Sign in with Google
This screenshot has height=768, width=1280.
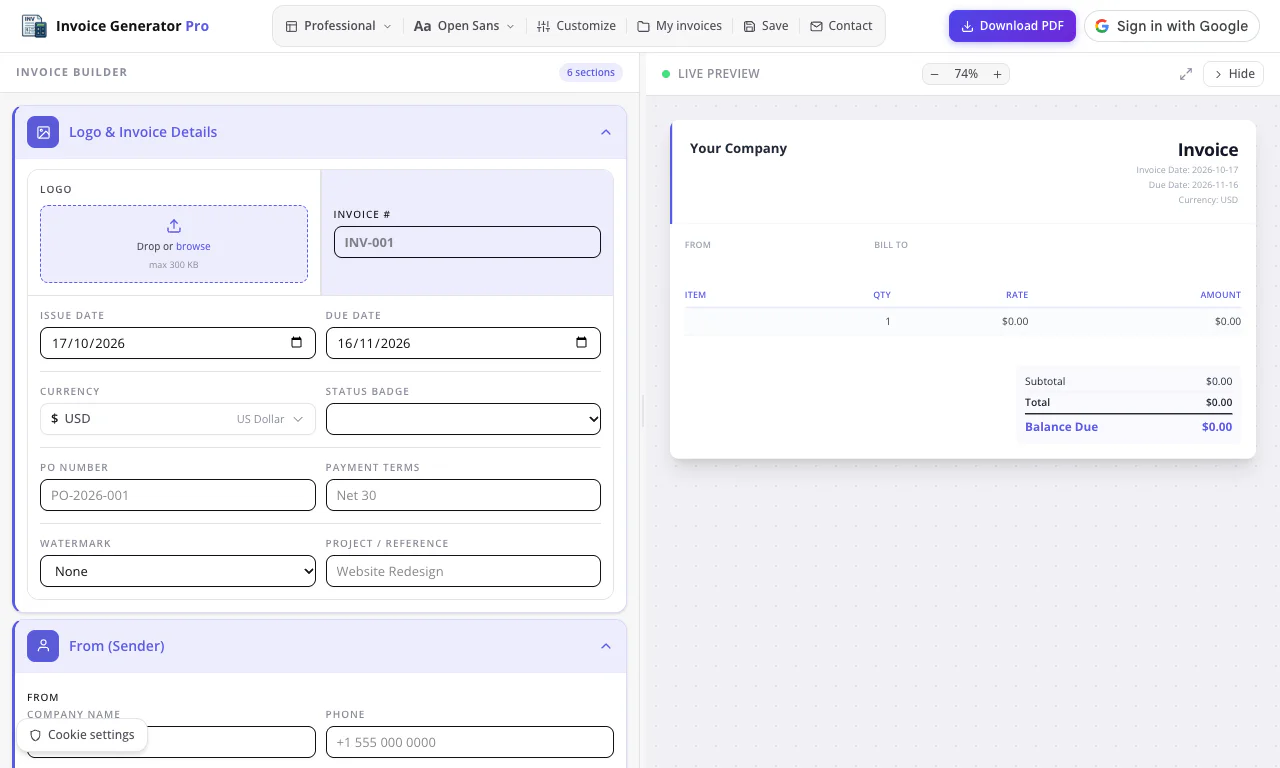tap(1172, 26)
